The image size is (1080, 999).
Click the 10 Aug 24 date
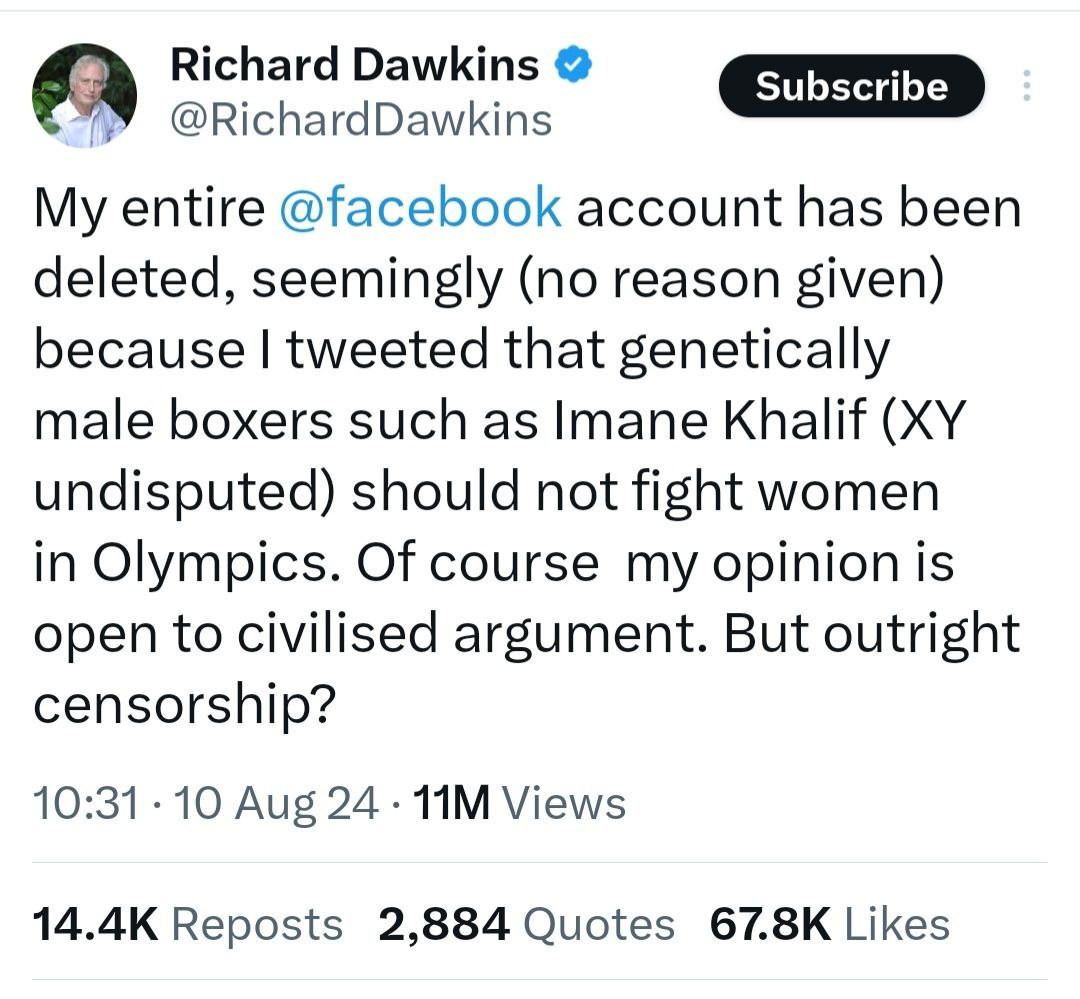277,803
